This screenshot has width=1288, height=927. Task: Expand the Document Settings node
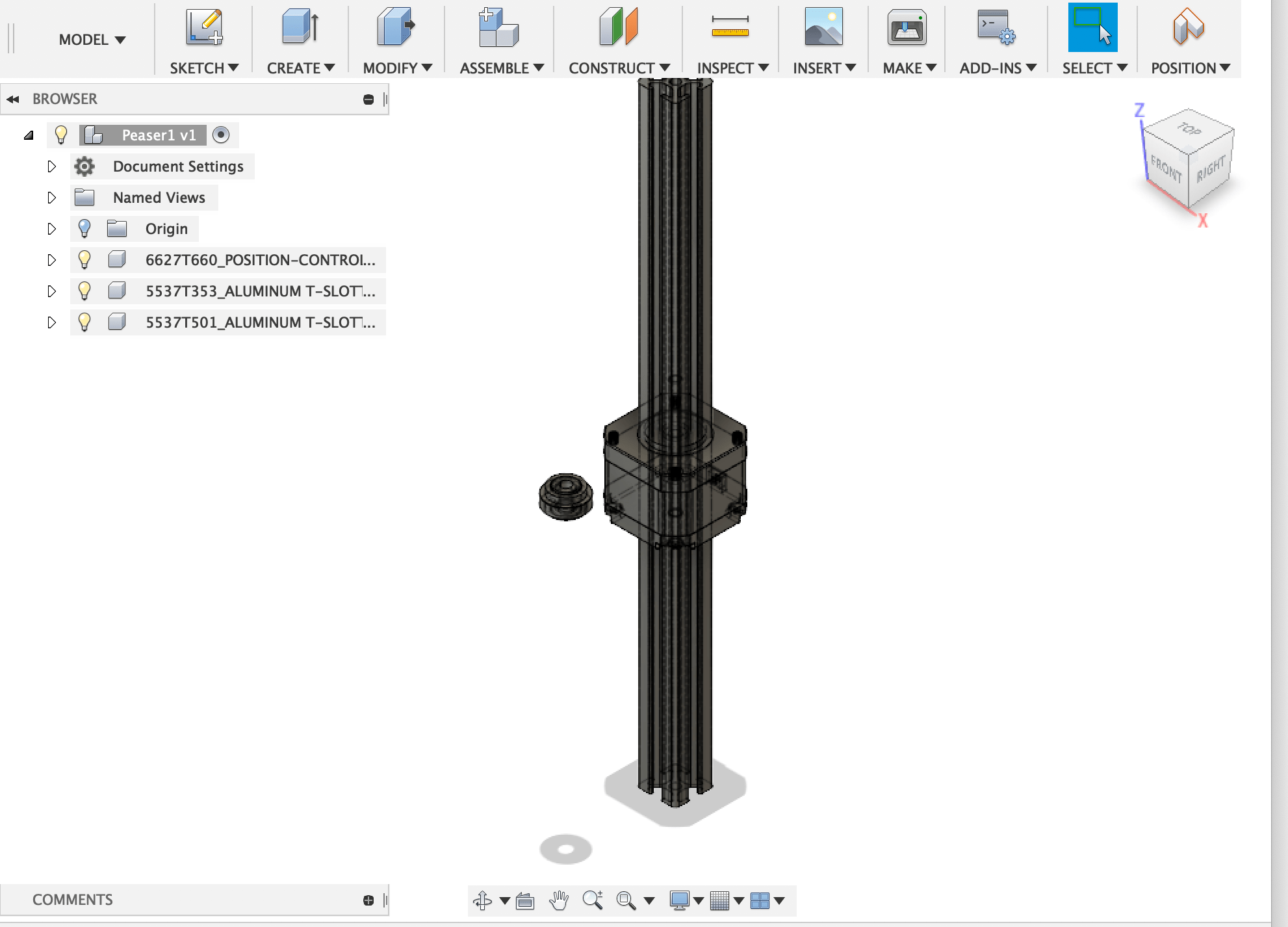coord(52,166)
